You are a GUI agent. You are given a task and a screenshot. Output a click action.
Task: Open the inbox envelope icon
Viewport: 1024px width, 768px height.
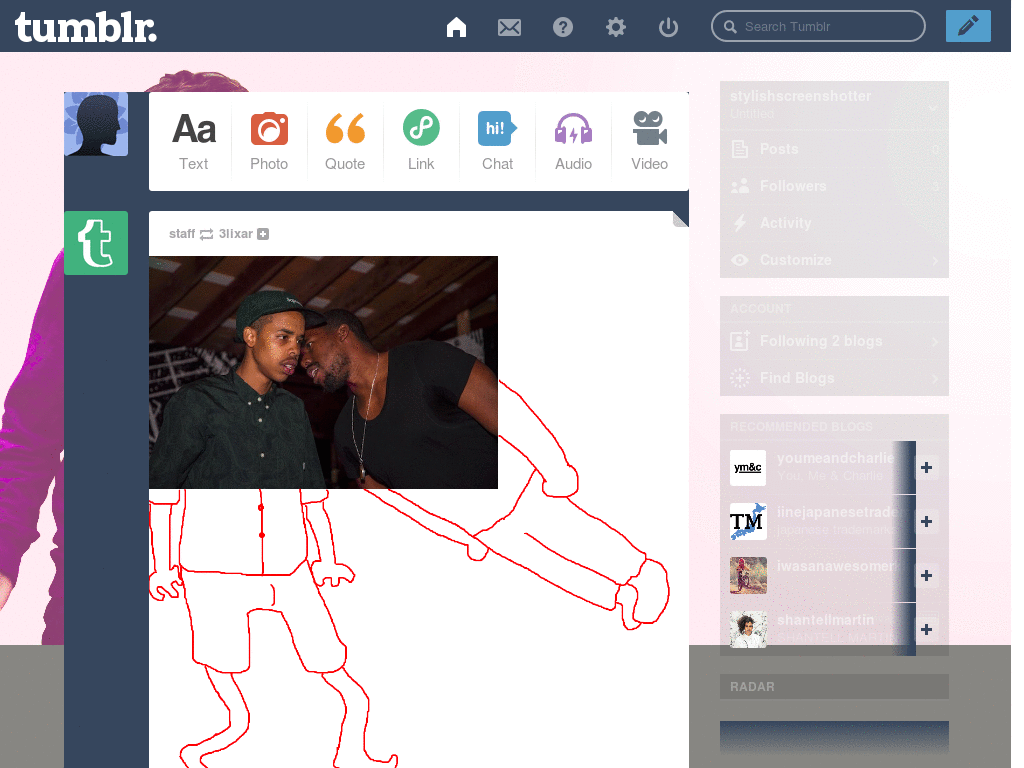click(509, 27)
